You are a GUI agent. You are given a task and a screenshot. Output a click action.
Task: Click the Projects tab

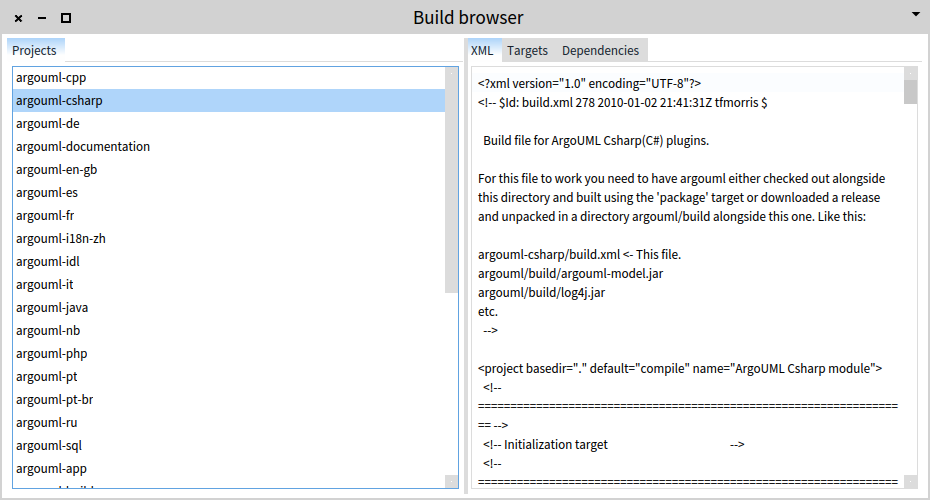click(34, 50)
